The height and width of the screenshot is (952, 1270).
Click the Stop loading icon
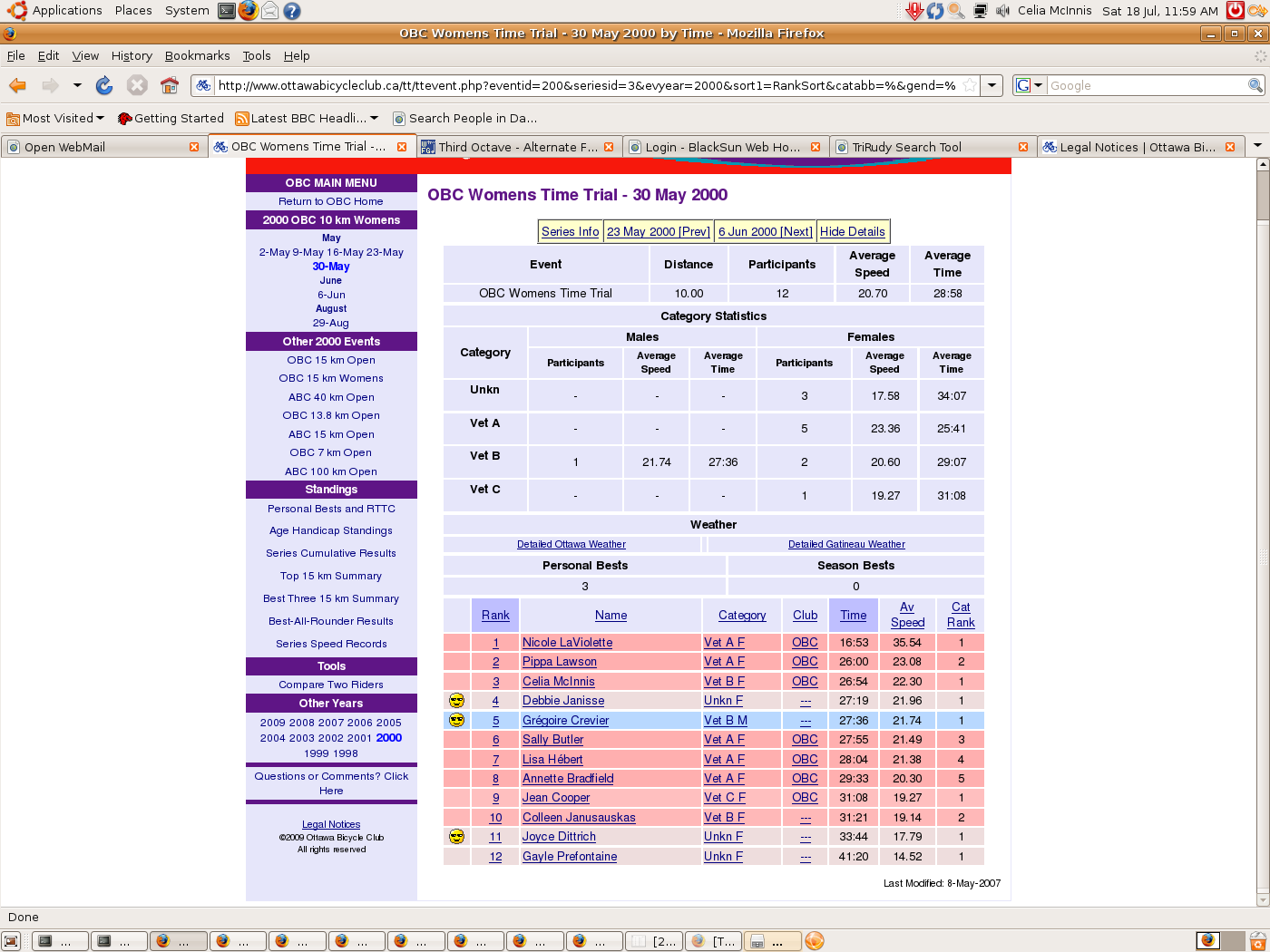click(x=137, y=85)
